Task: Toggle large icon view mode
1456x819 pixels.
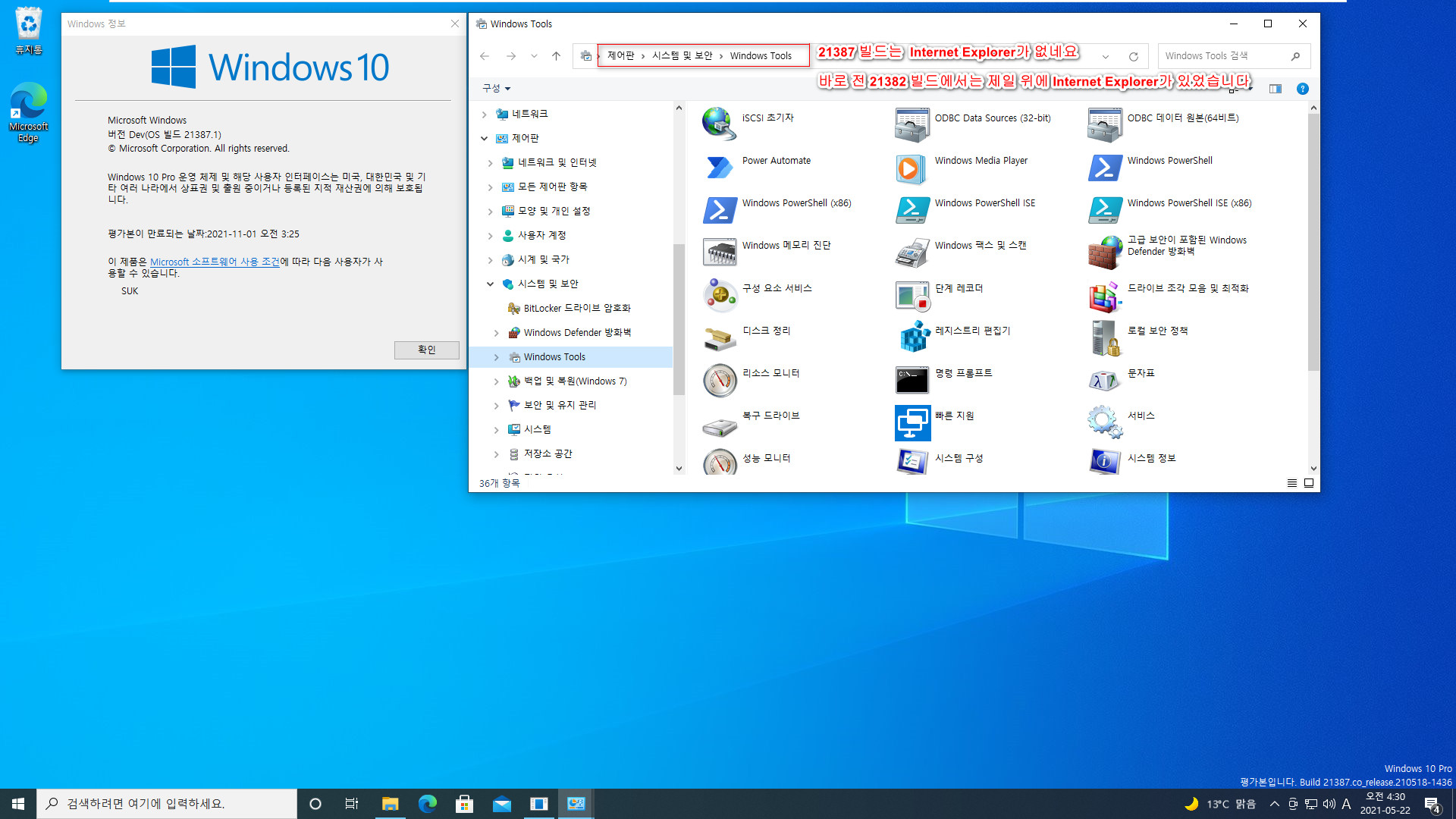Action: 1308,482
